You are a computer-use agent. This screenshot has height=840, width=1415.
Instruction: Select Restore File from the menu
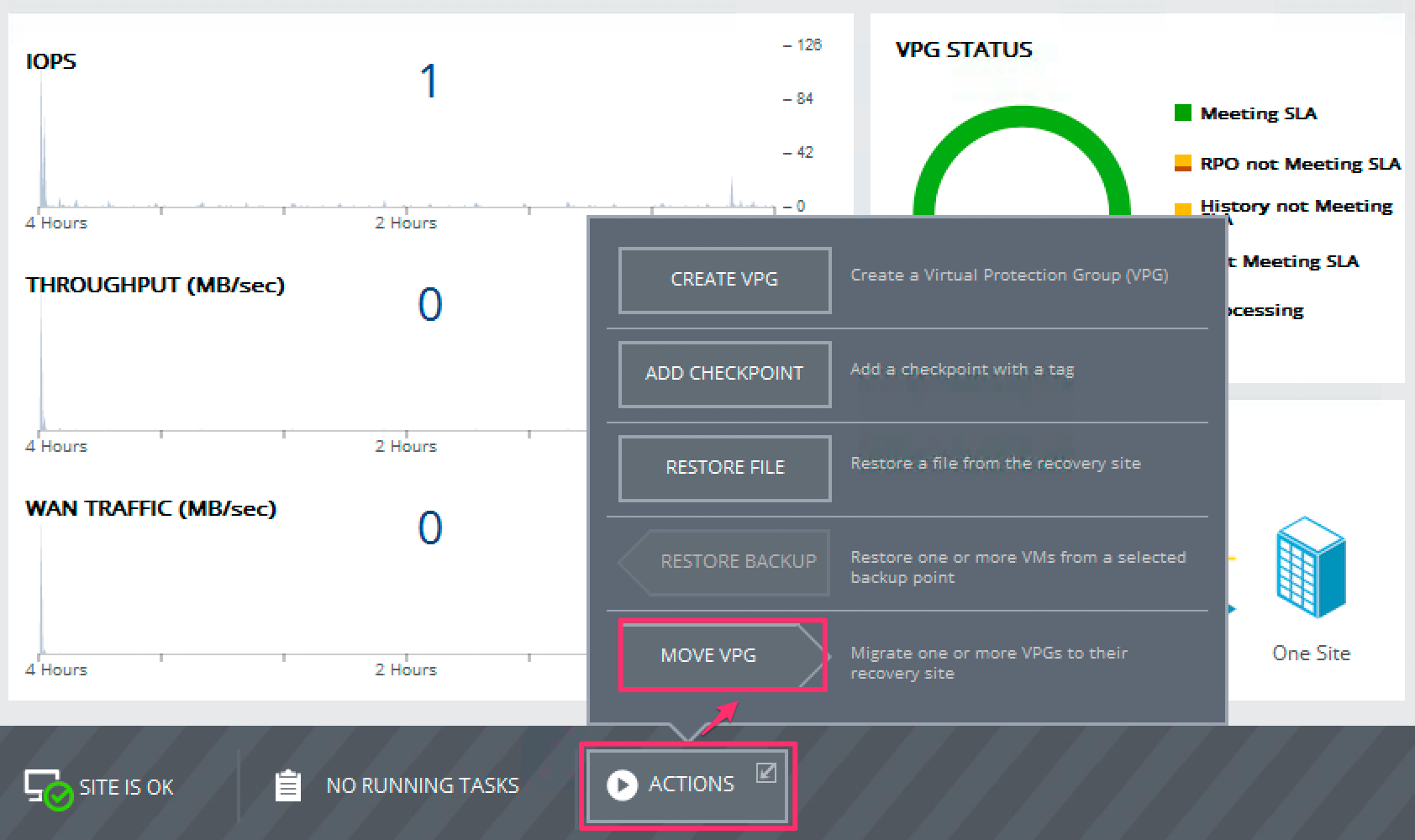pyautogui.click(x=723, y=468)
